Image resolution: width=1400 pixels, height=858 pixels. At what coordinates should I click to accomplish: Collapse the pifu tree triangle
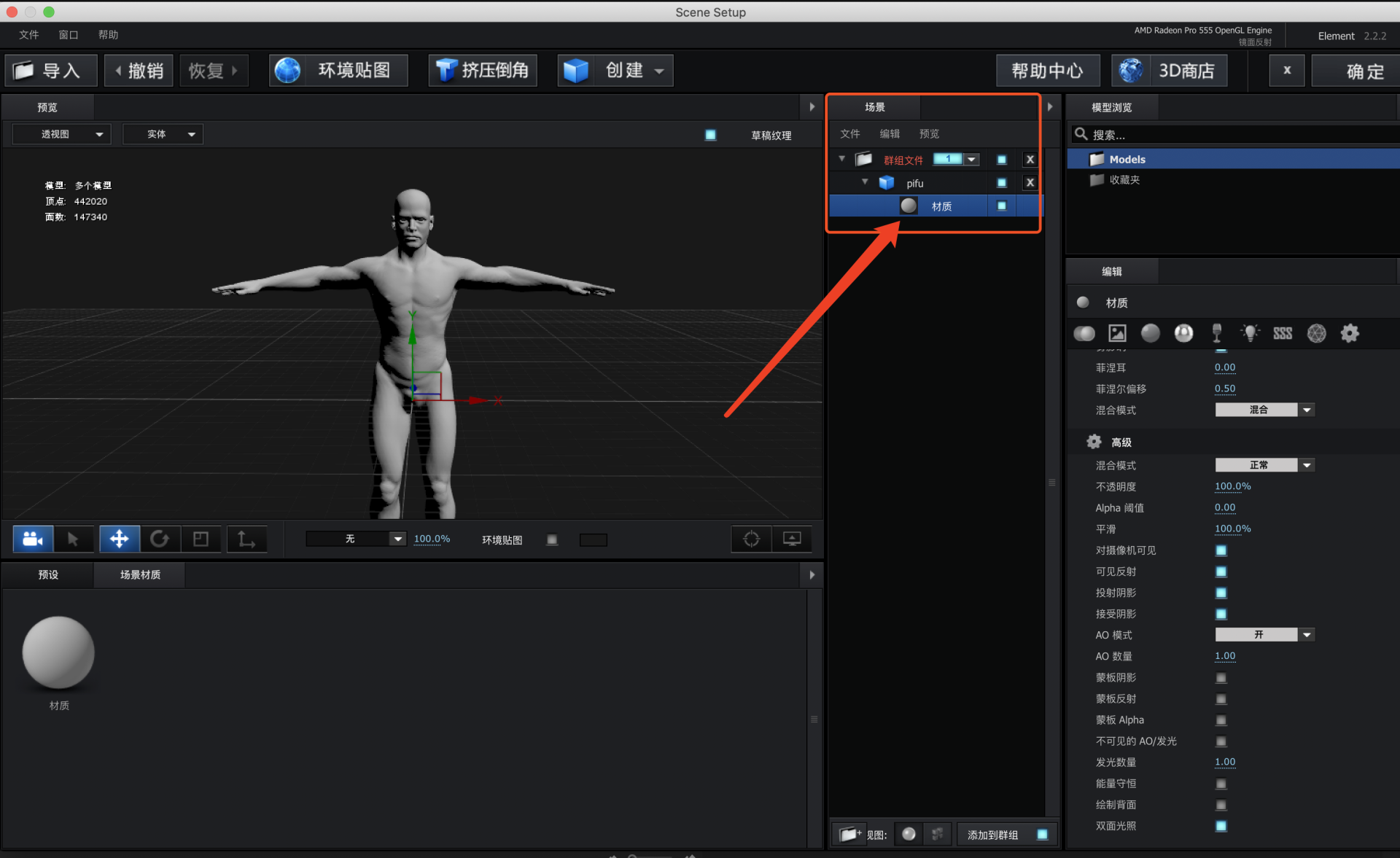click(x=865, y=182)
